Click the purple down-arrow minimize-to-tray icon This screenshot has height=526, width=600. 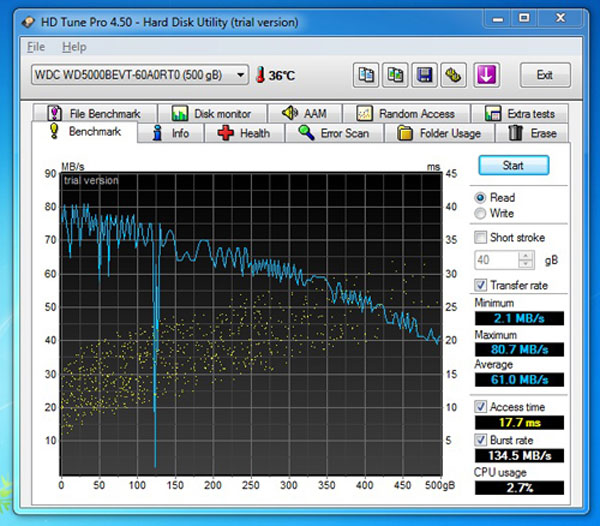click(x=487, y=75)
